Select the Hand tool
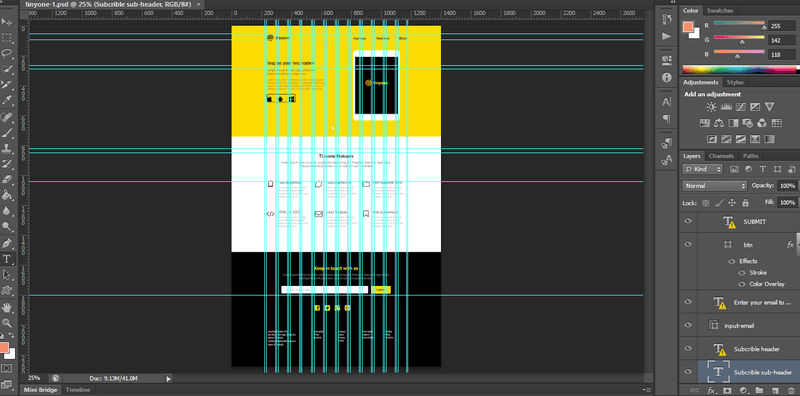The width and height of the screenshot is (800, 396). click(7, 307)
